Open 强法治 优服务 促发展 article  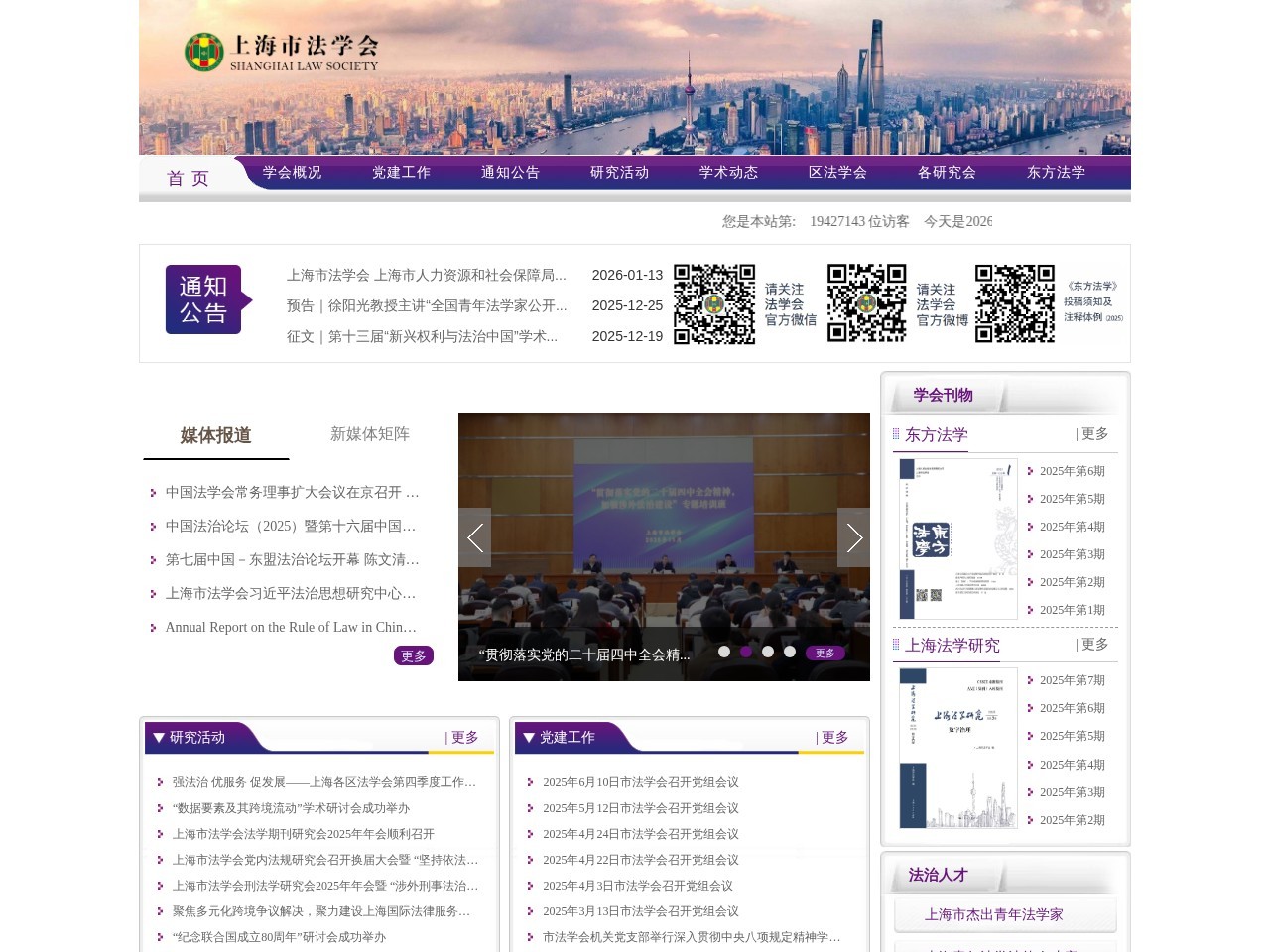pyautogui.click(x=324, y=782)
